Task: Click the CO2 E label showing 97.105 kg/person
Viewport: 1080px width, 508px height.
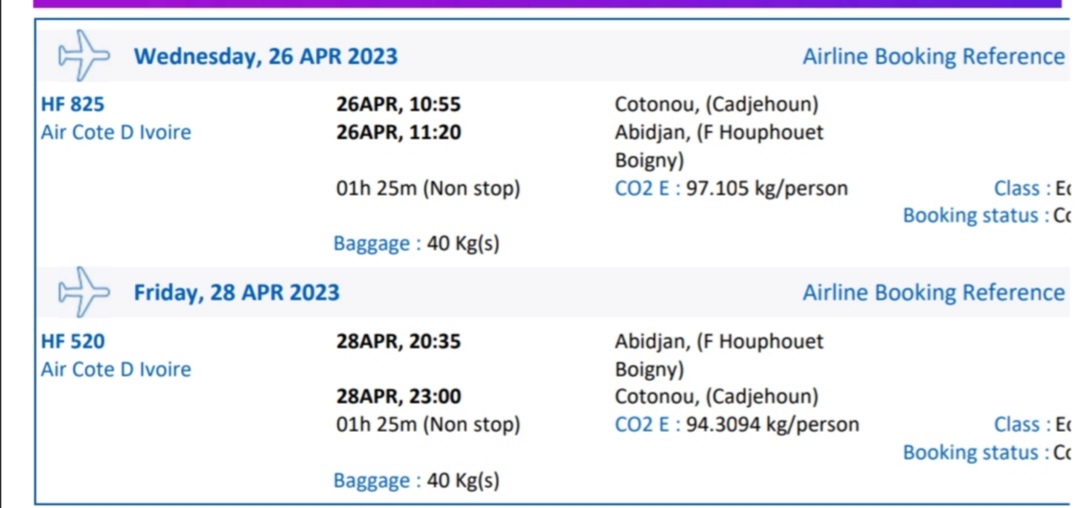Action: tap(647, 188)
